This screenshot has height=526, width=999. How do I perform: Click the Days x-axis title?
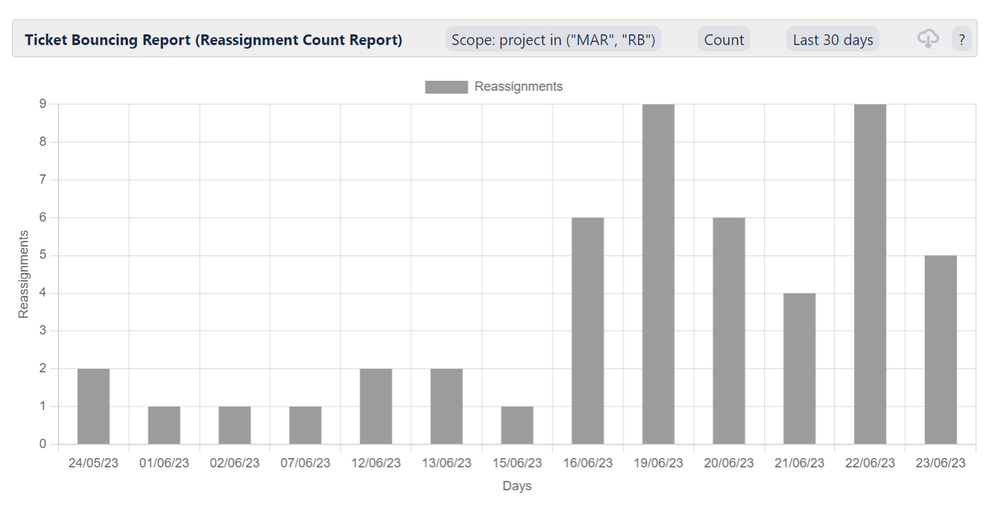tap(517, 486)
